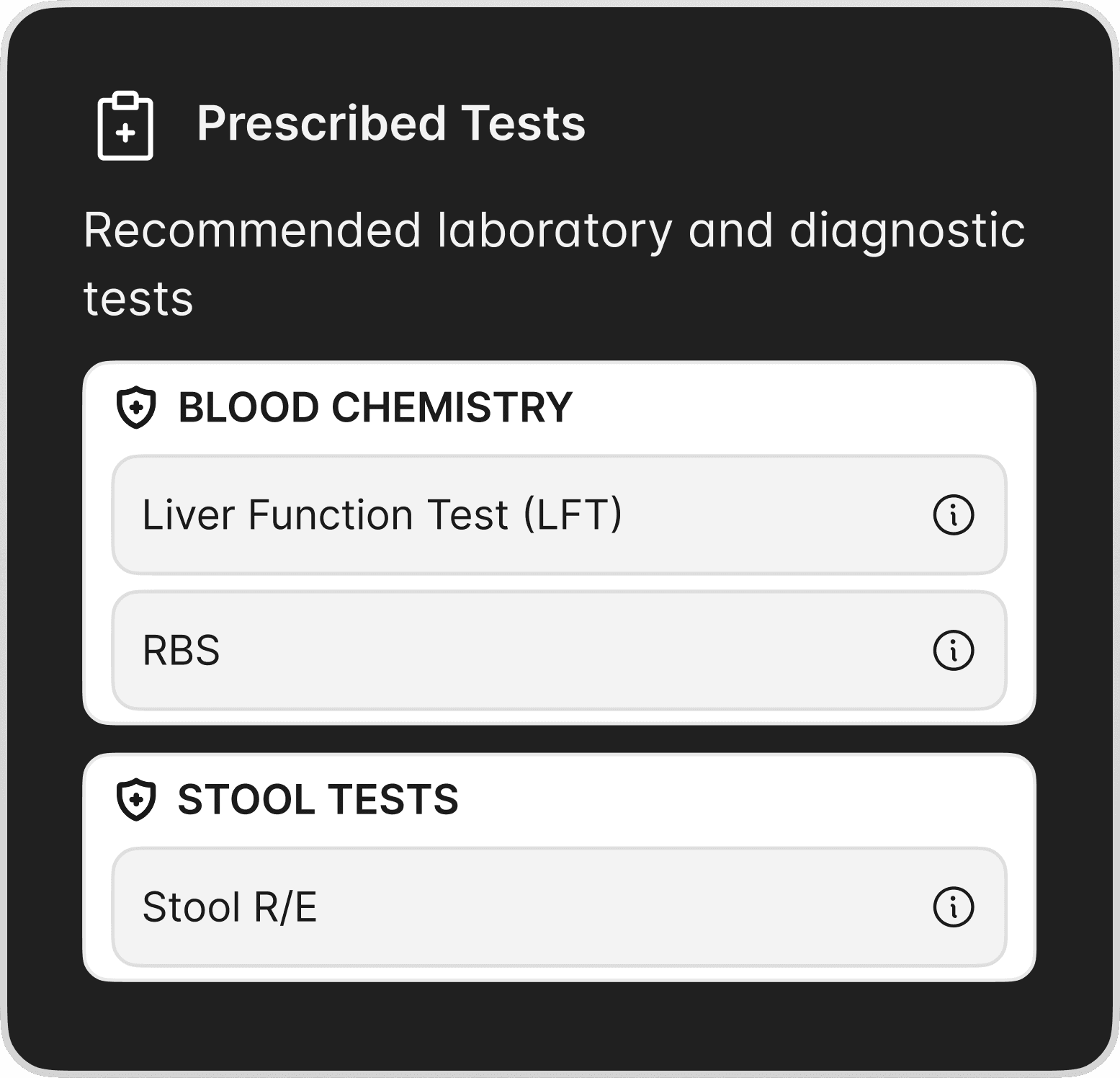Click the Blood Chemistry shield icon

pos(136,407)
